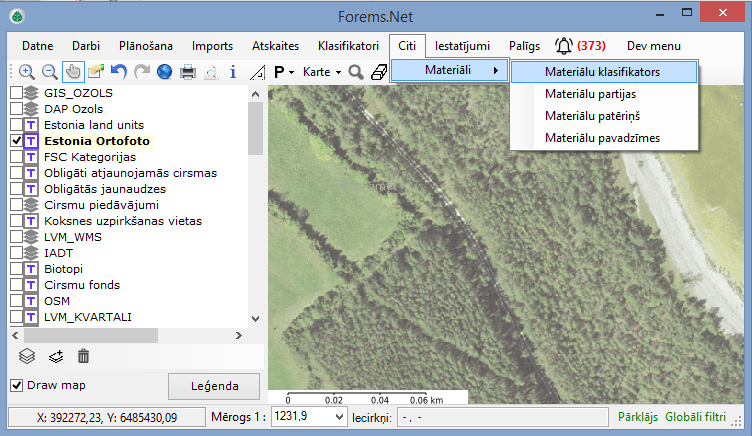The height and width of the screenshot is (436, 752).
Task: Click the blue undo arrow
Action: pos(118,72)
